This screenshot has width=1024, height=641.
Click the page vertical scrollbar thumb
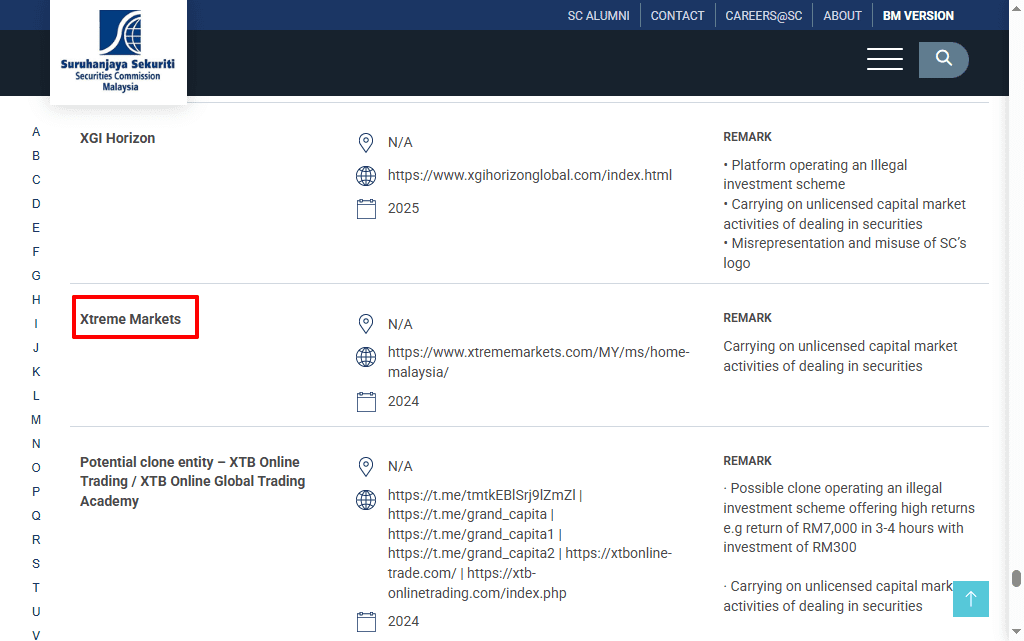click(1016, 579)
